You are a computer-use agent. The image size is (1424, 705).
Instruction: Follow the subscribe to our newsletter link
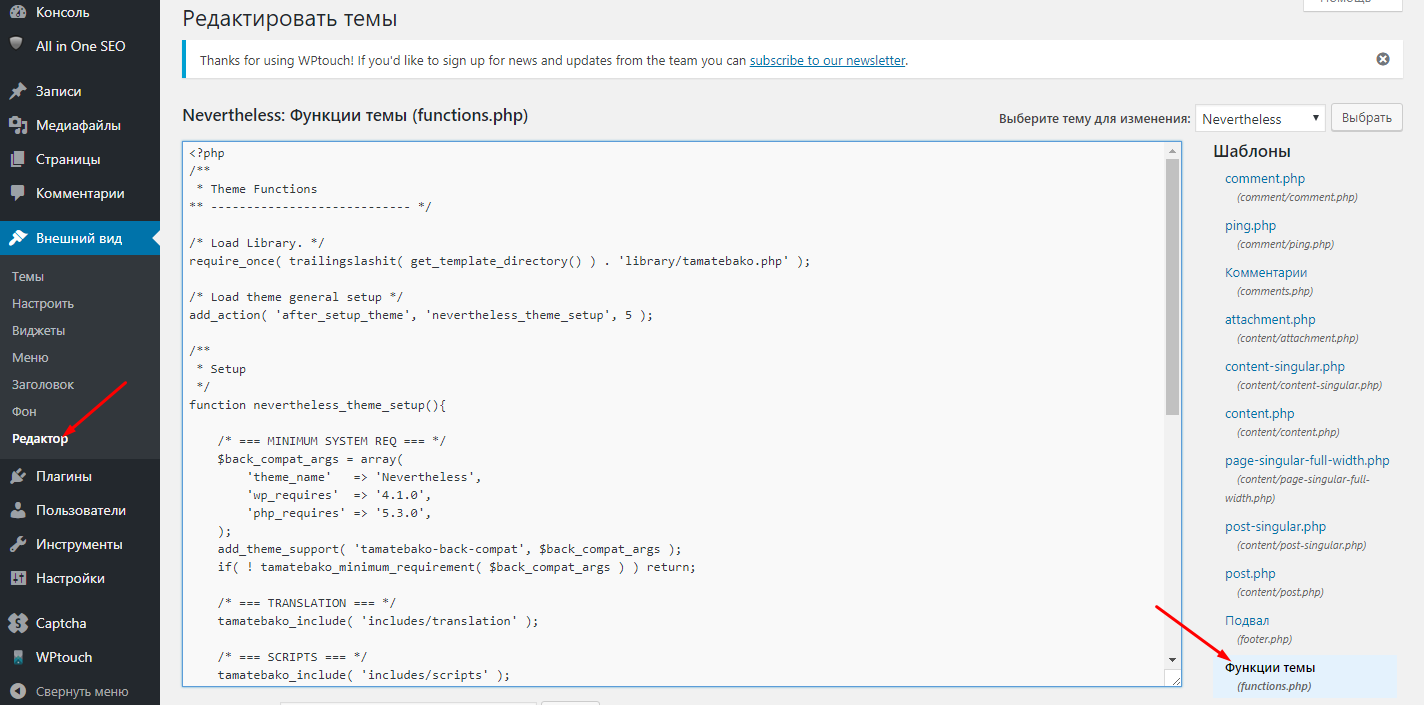point(827,60)
